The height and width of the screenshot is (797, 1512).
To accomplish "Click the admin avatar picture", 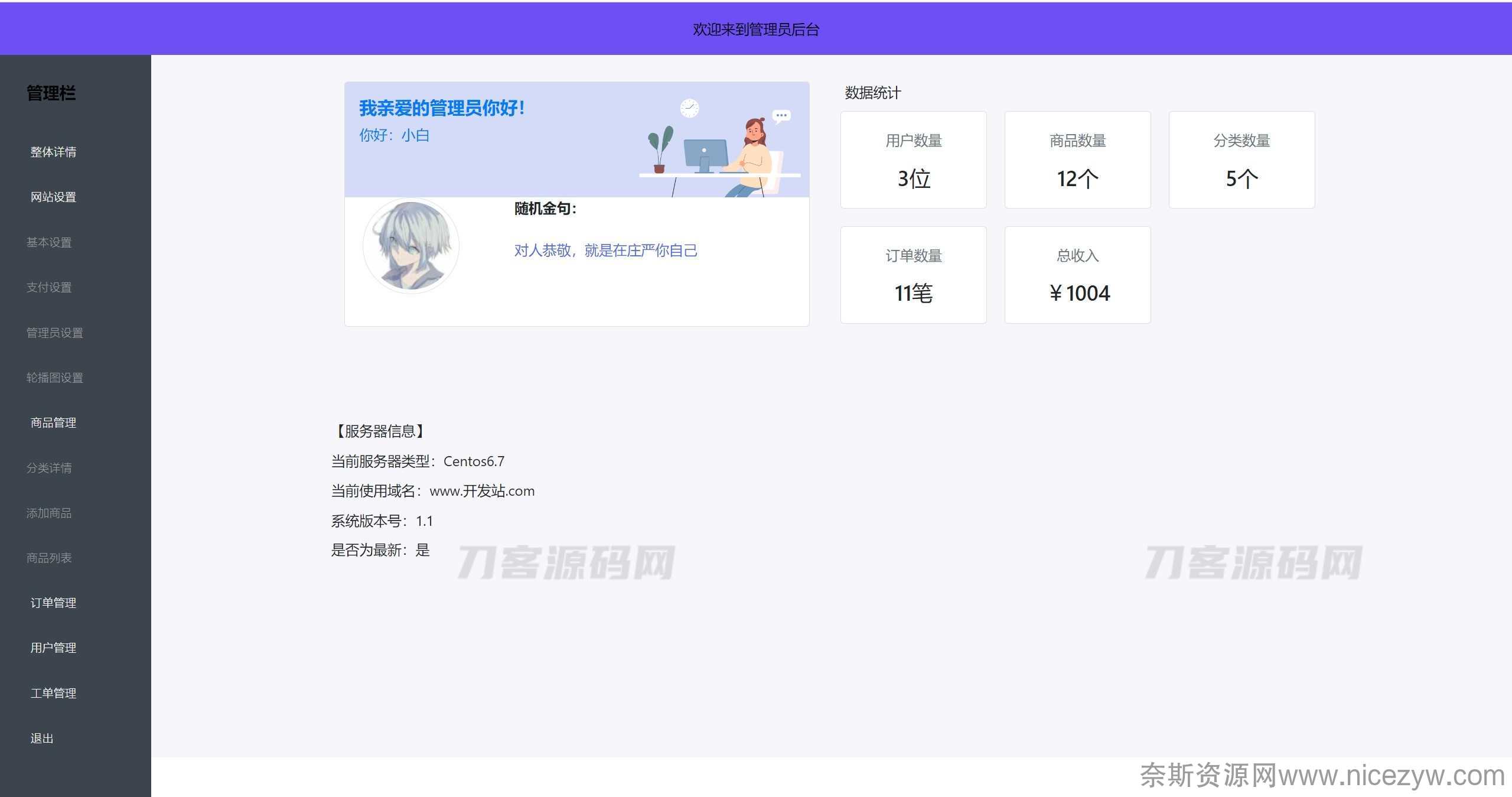I will click(411, 246).
